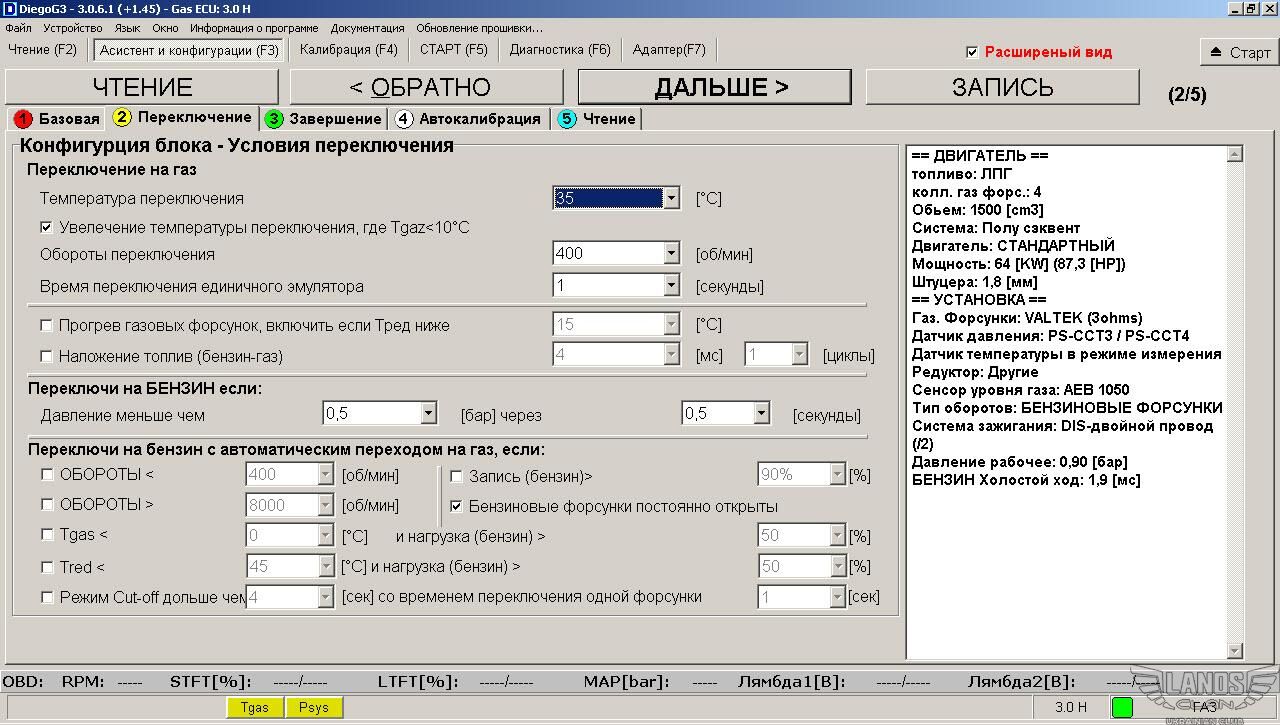1280x725 pixels.
Task: Toggle the Бензиновые форсунки постоянно открыты checkbox
Action: point(457,506)
